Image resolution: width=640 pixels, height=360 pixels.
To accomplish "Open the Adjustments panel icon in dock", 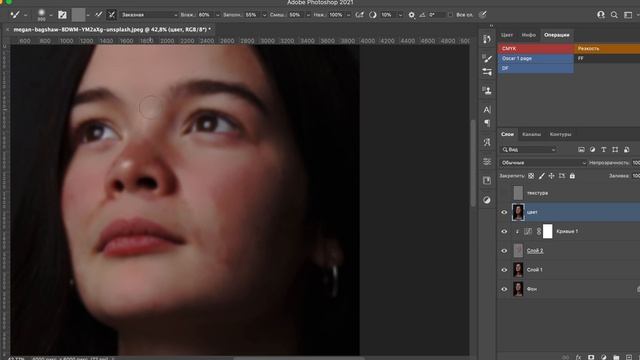I will click(487, 200).
